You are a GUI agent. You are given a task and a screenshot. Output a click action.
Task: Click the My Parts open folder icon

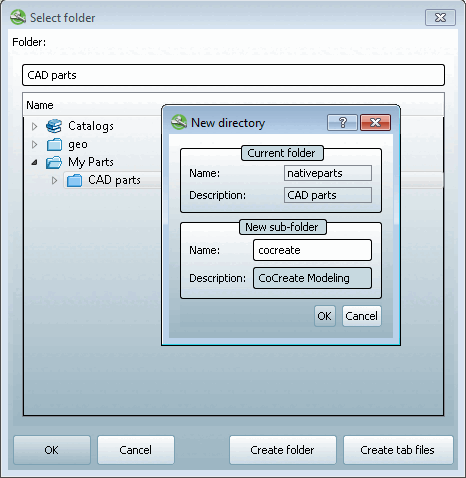tap(54, 163)
